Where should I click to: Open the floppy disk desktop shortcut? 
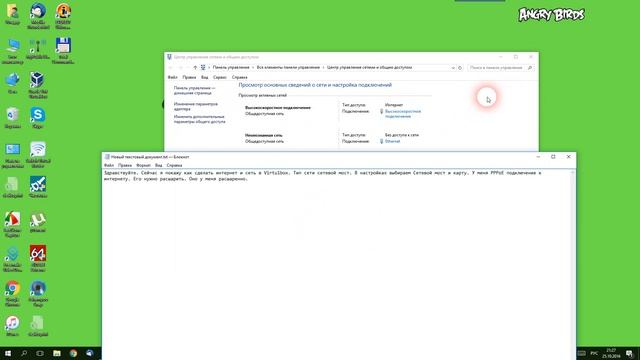(63, 50)
